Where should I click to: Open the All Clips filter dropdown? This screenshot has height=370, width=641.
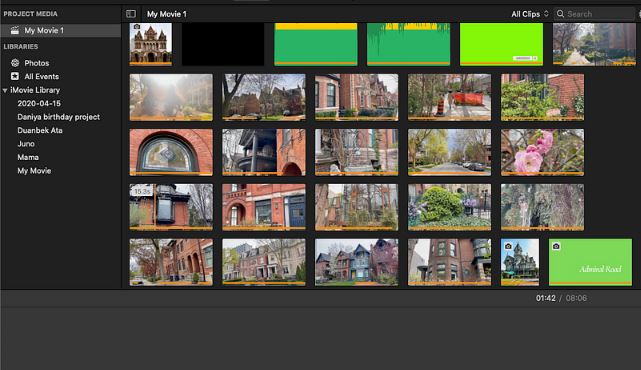click(530, 14)
